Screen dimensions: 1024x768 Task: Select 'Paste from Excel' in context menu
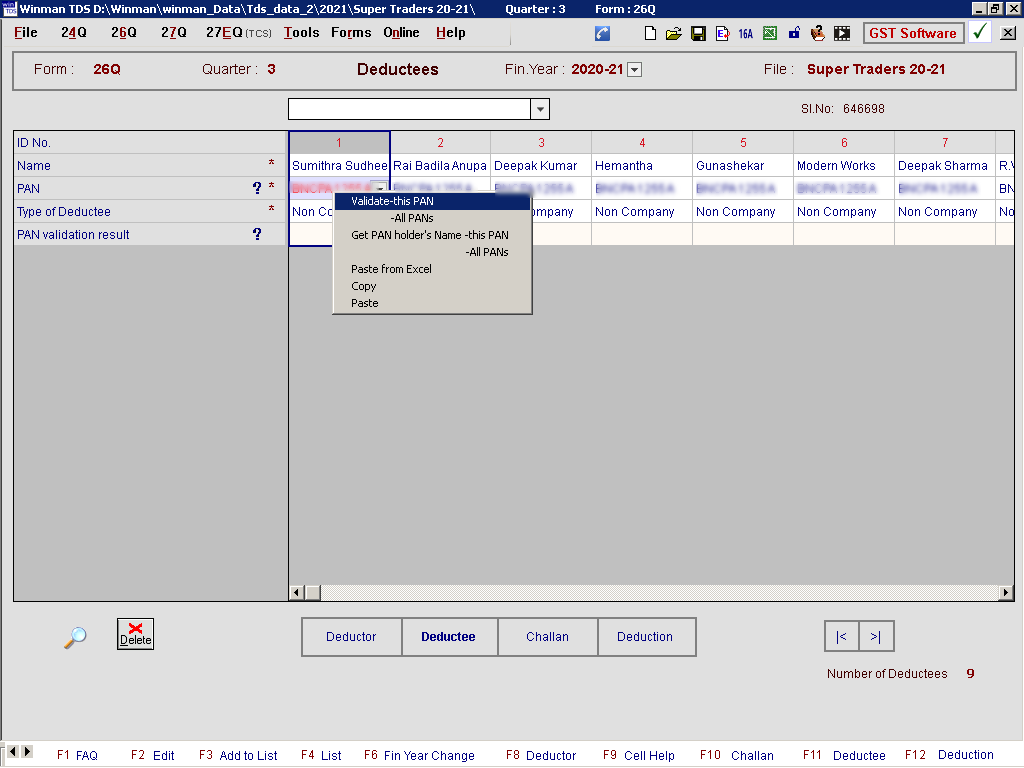pyautogui.click(x=391, y=269)
